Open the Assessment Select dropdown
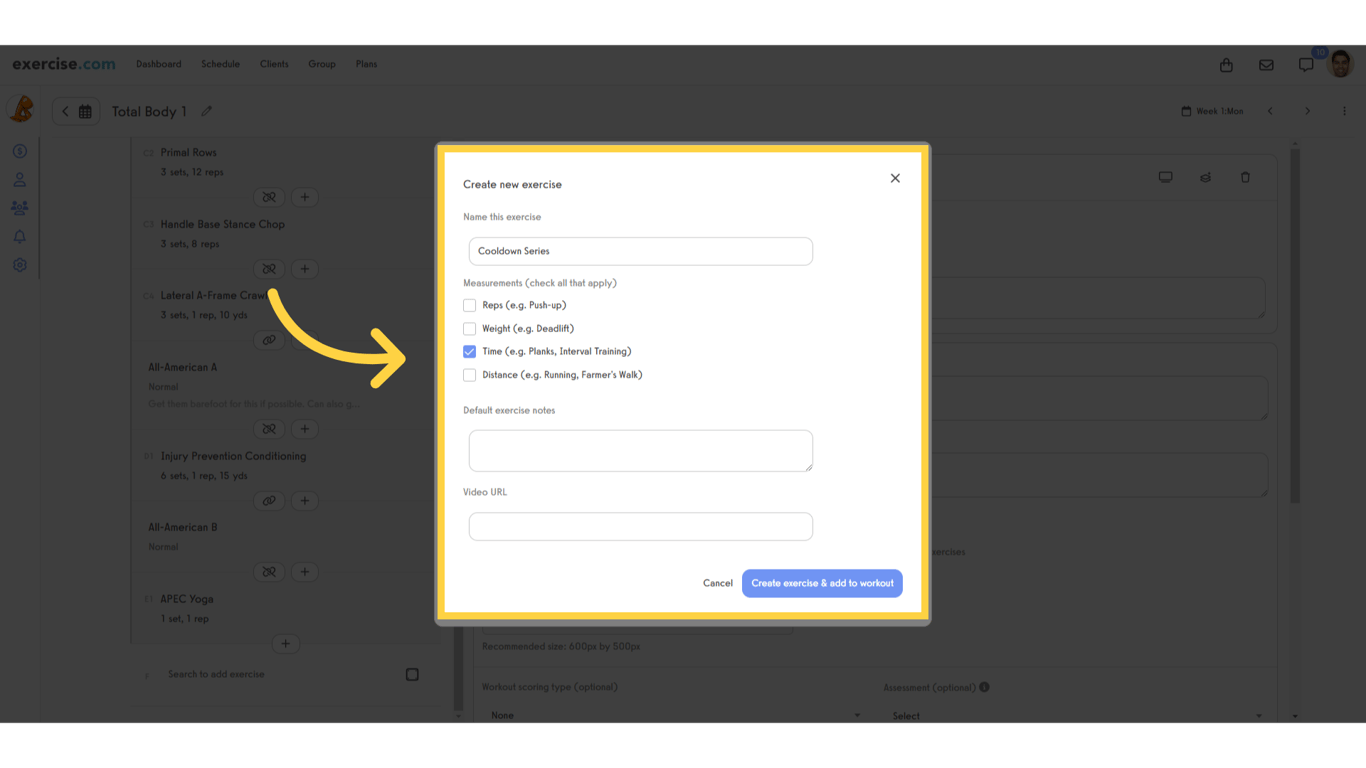Image resolution: width=1366 pixels, height=768 pixels. coord(1078,714)
